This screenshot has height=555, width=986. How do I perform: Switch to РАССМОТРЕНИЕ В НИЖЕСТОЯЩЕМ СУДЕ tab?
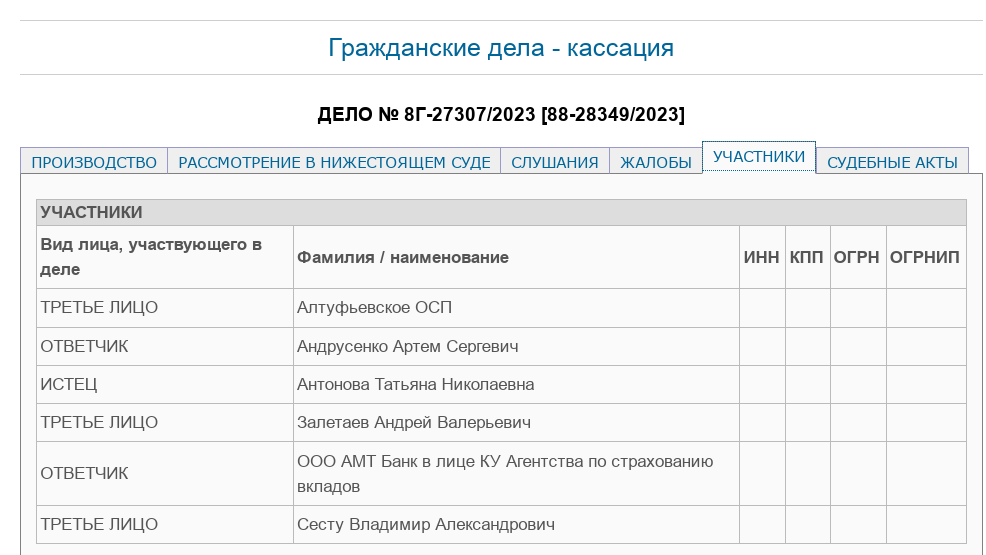(x=334, y=162)
